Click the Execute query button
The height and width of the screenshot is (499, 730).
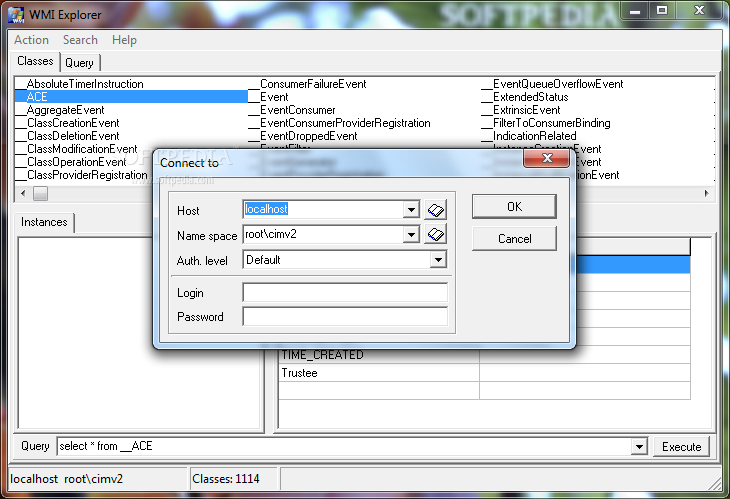(x=681, y=447)
